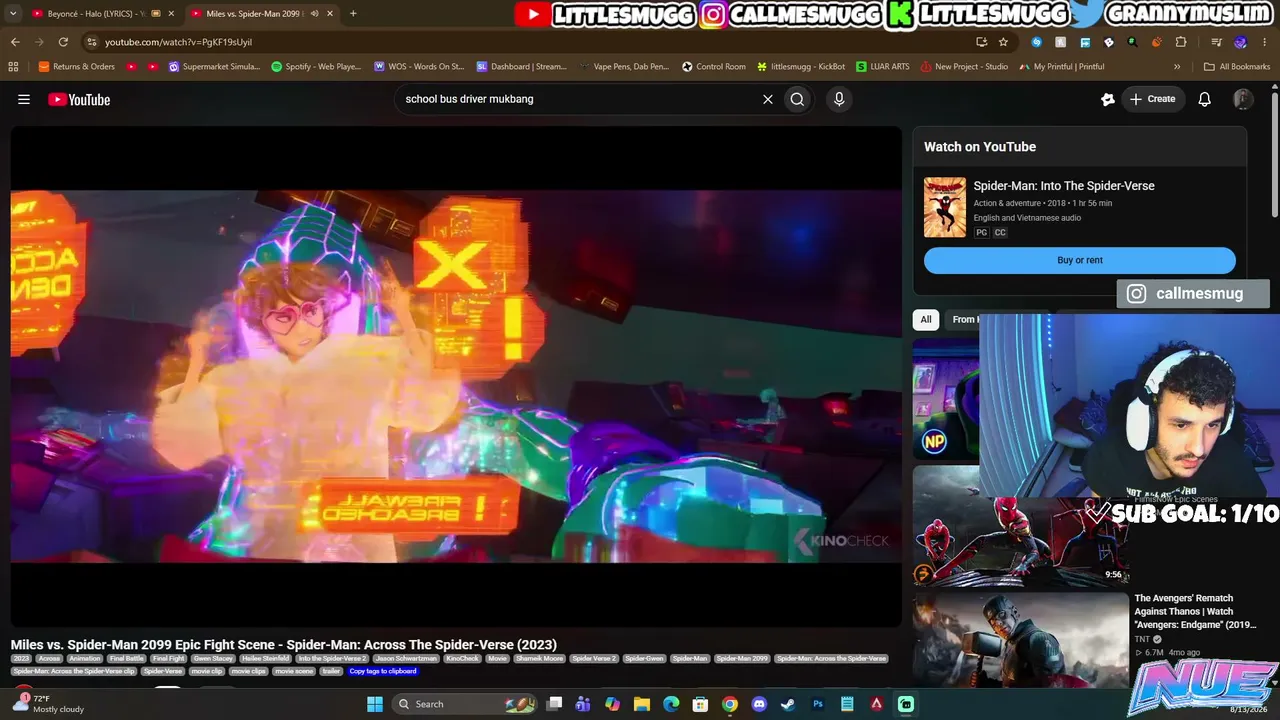Open the New Project - Studio bookmark
Viewport: 1280px width, 720px height.
965,67
